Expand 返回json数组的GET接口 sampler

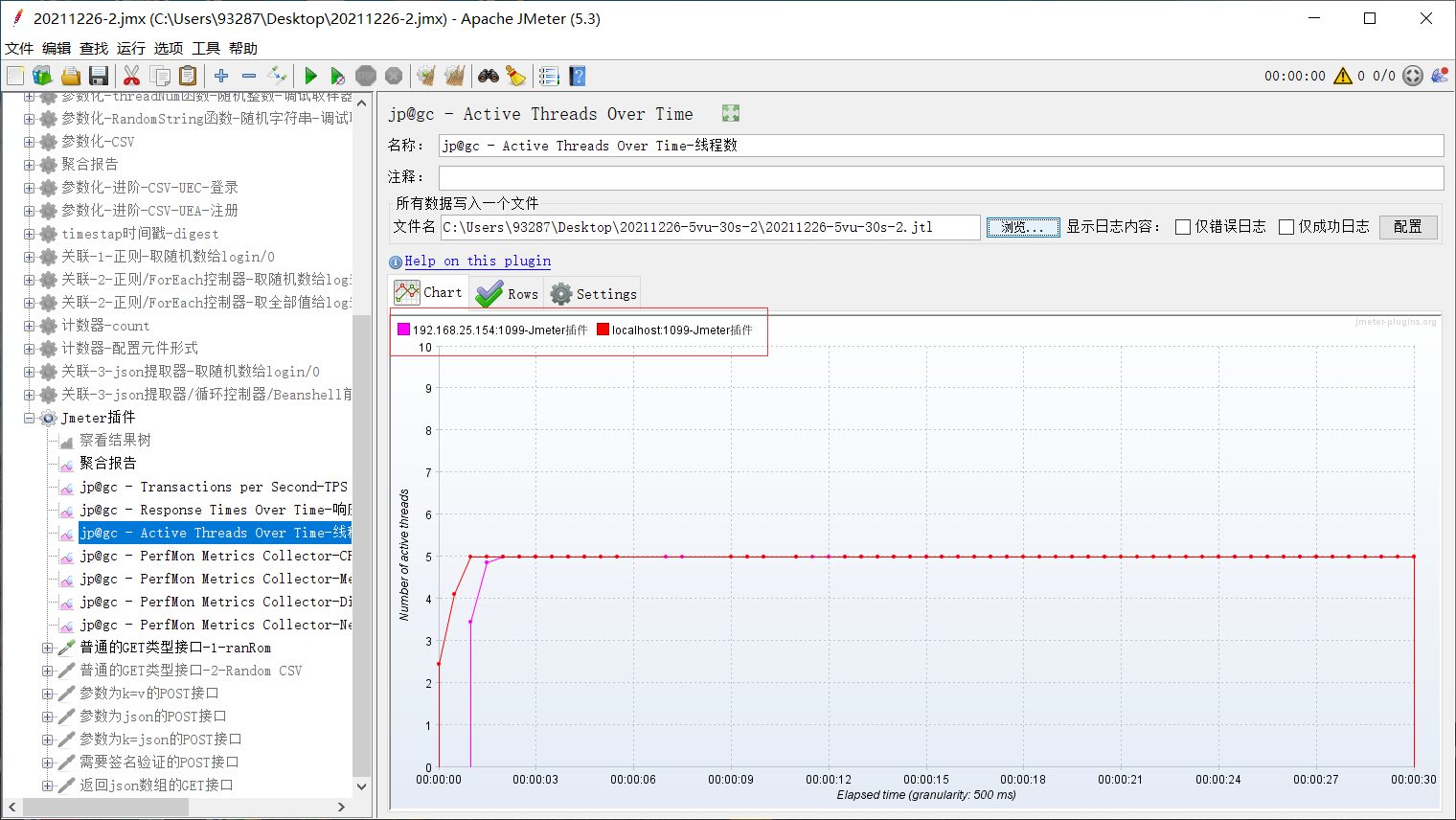tap(47, 786)
